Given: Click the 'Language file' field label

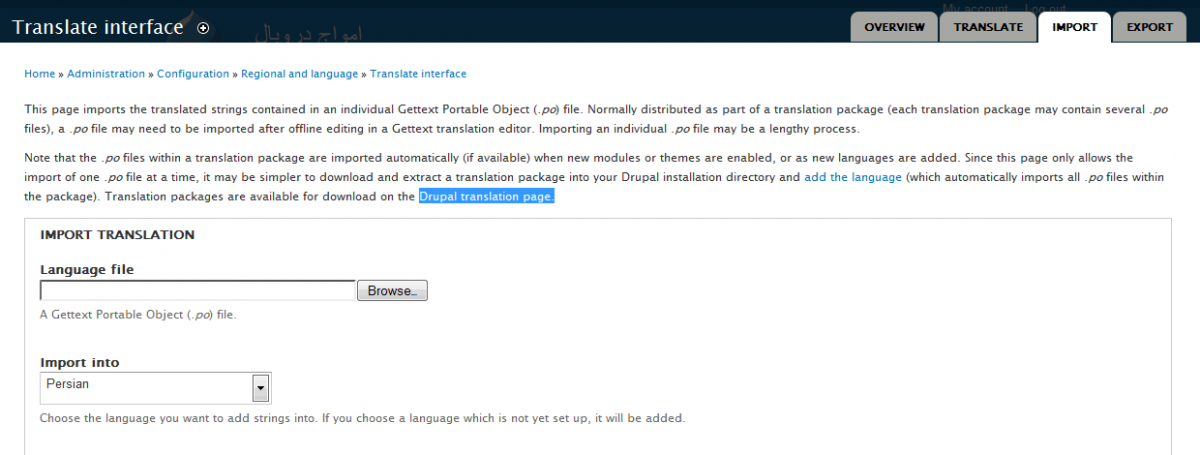Looking at the screenshot, I should [87, 269].
